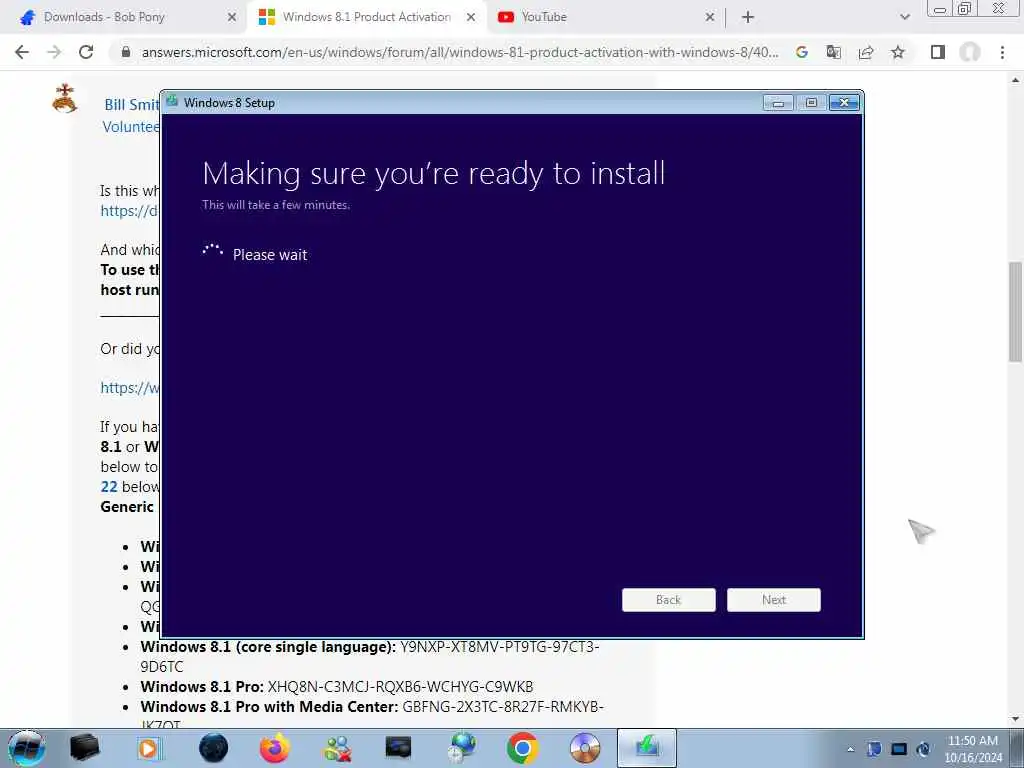The image size is (1024, 768).
Task: Open Chrome three-dot menu
Action: (x=1002, y=52)
